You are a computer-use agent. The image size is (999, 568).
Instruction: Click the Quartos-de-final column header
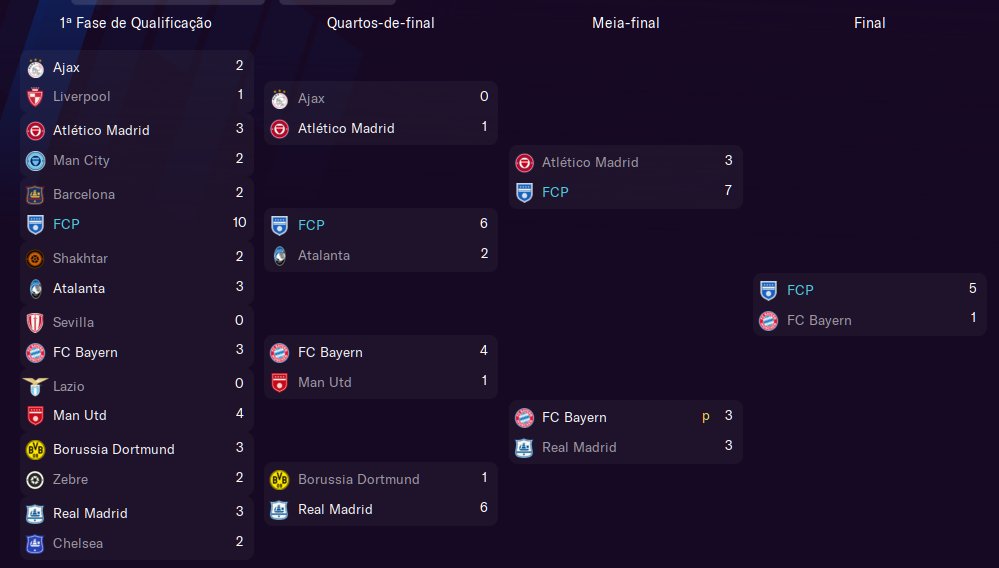coord(380,23)
